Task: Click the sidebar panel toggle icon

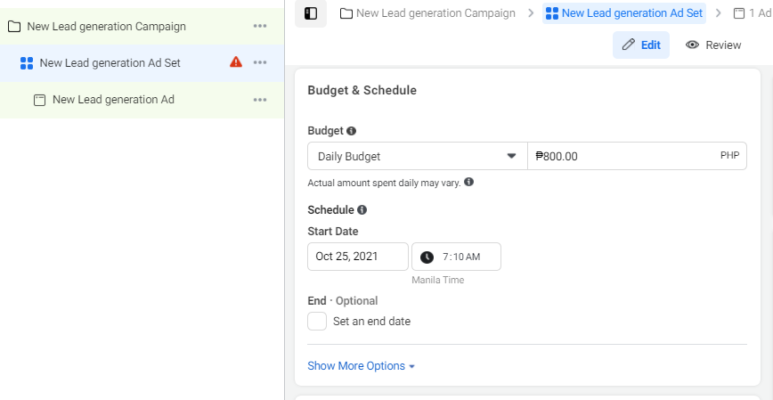Action: (311, 13)
